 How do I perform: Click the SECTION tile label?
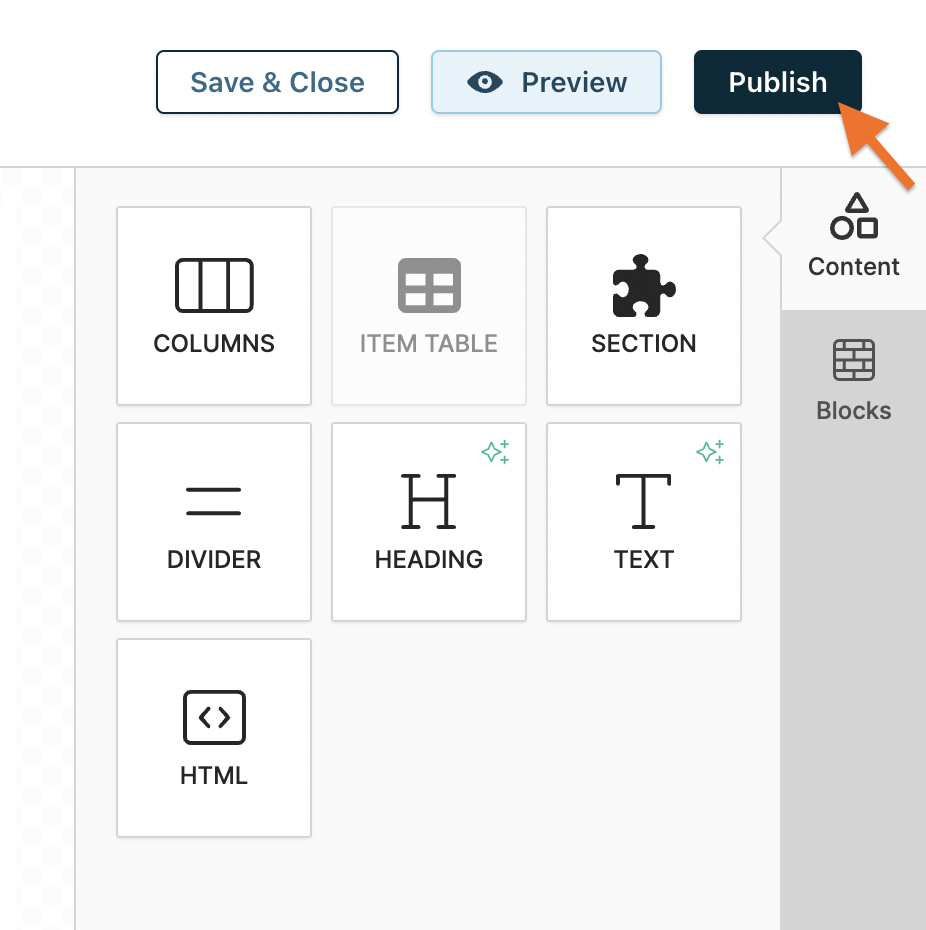click(x=643, y=343)
